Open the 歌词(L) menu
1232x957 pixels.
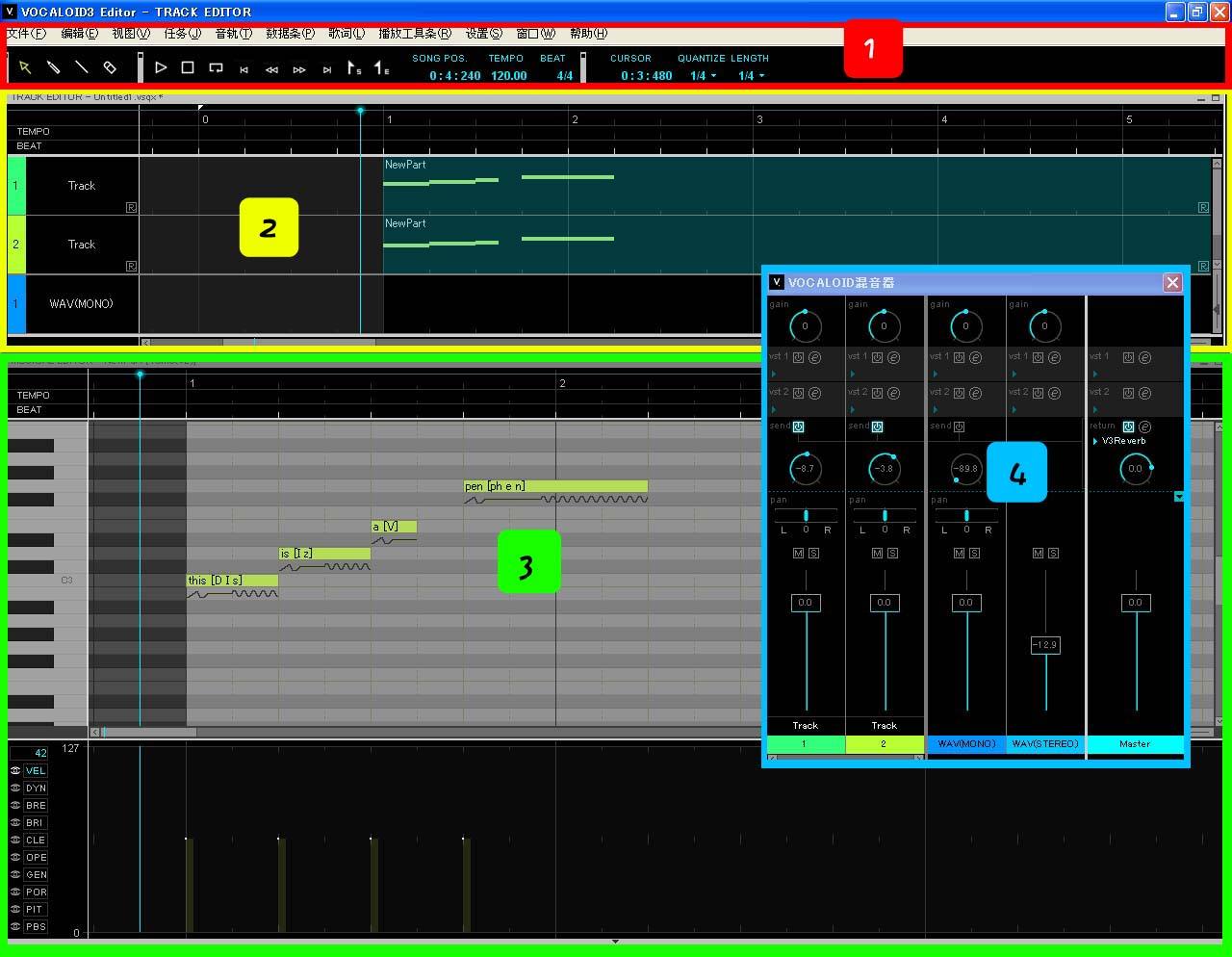(x=346, y=34)
